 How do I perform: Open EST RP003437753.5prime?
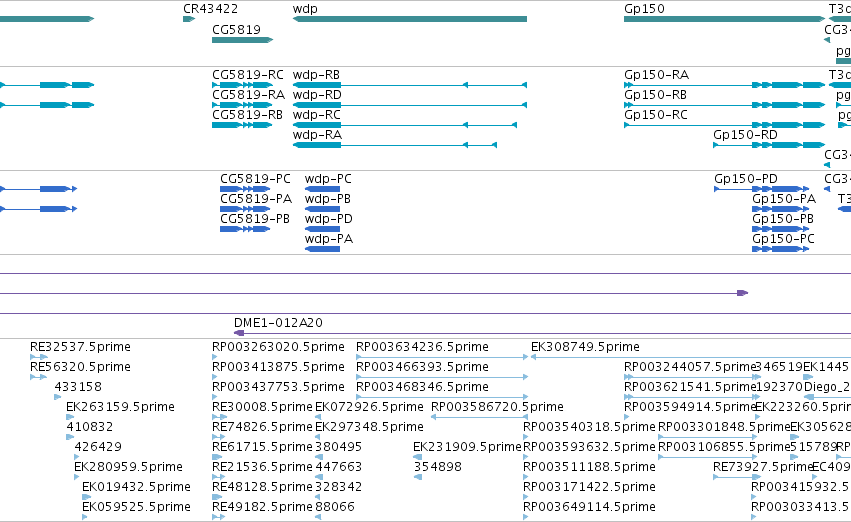click(x=278, y=387)
